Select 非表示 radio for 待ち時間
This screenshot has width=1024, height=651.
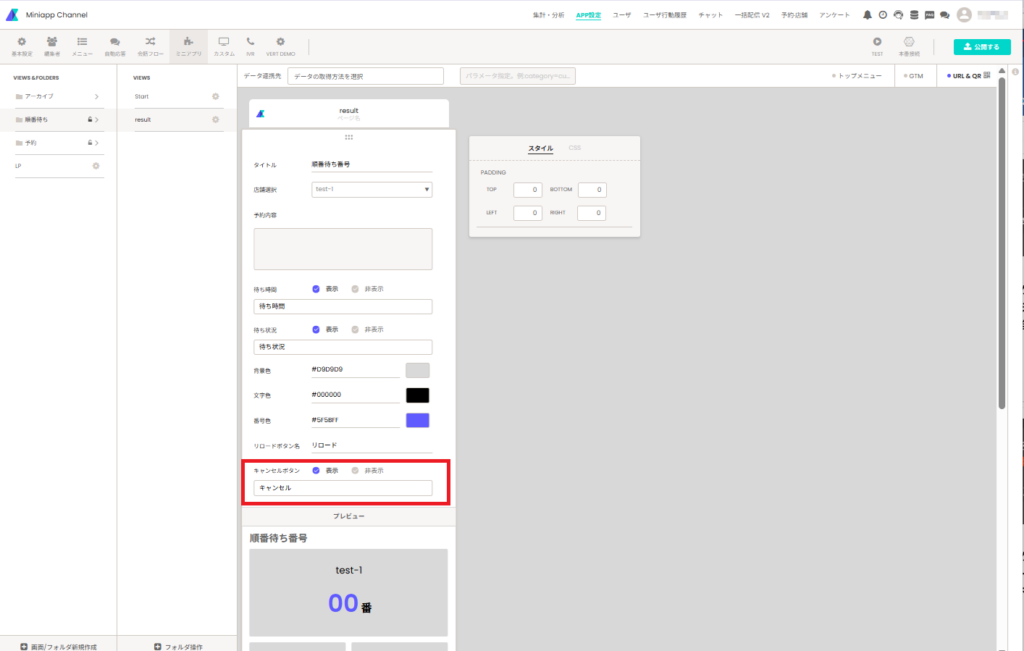[x=354, y=289]
